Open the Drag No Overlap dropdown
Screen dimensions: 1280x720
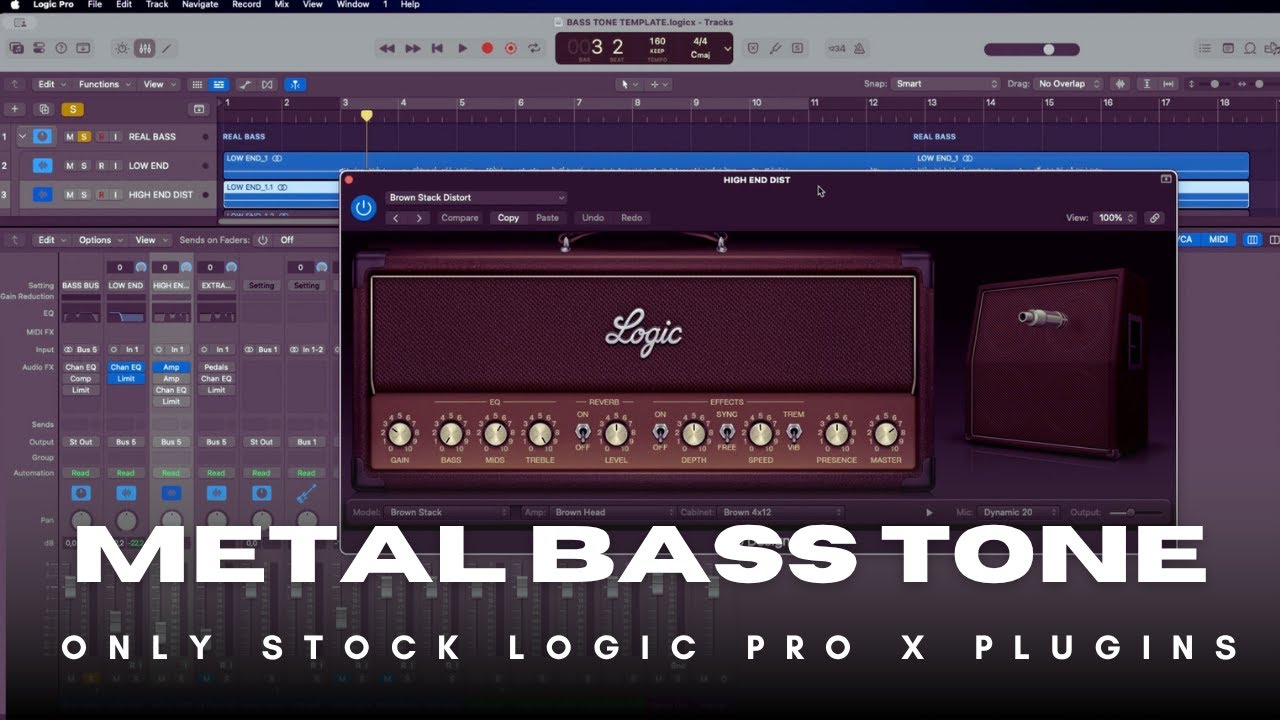tap(1068, 84)
